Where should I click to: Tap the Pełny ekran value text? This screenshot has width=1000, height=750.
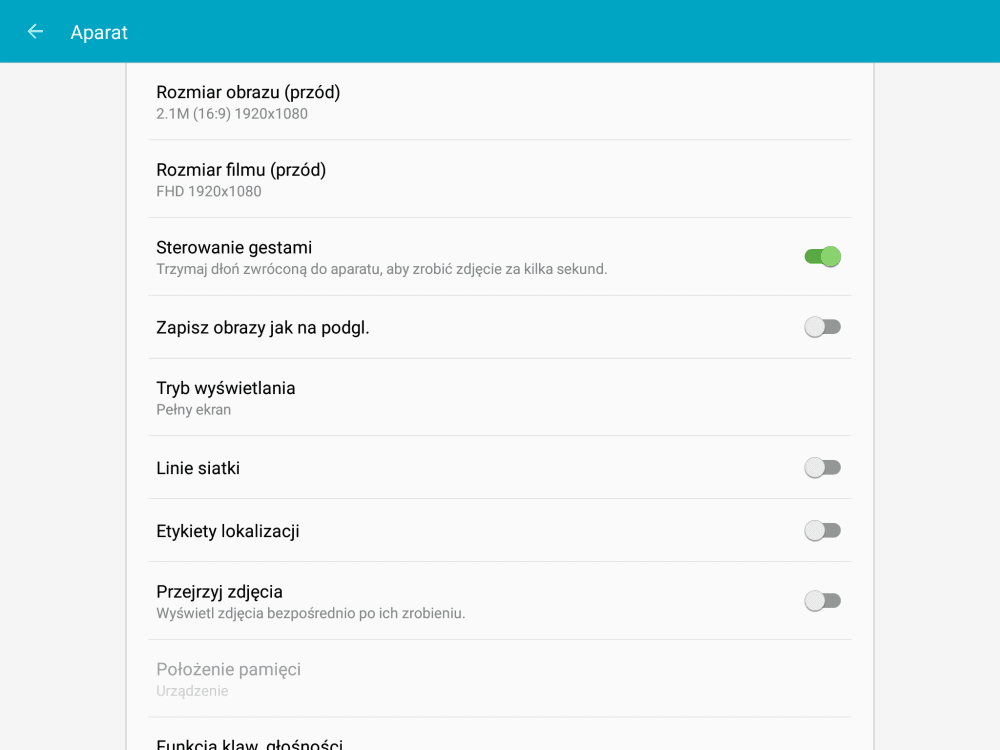click(x=193, y=409)
